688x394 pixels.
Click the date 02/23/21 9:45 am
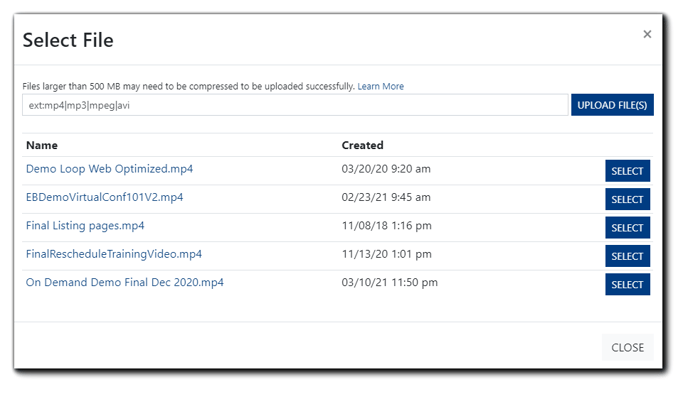pos(386,197)
